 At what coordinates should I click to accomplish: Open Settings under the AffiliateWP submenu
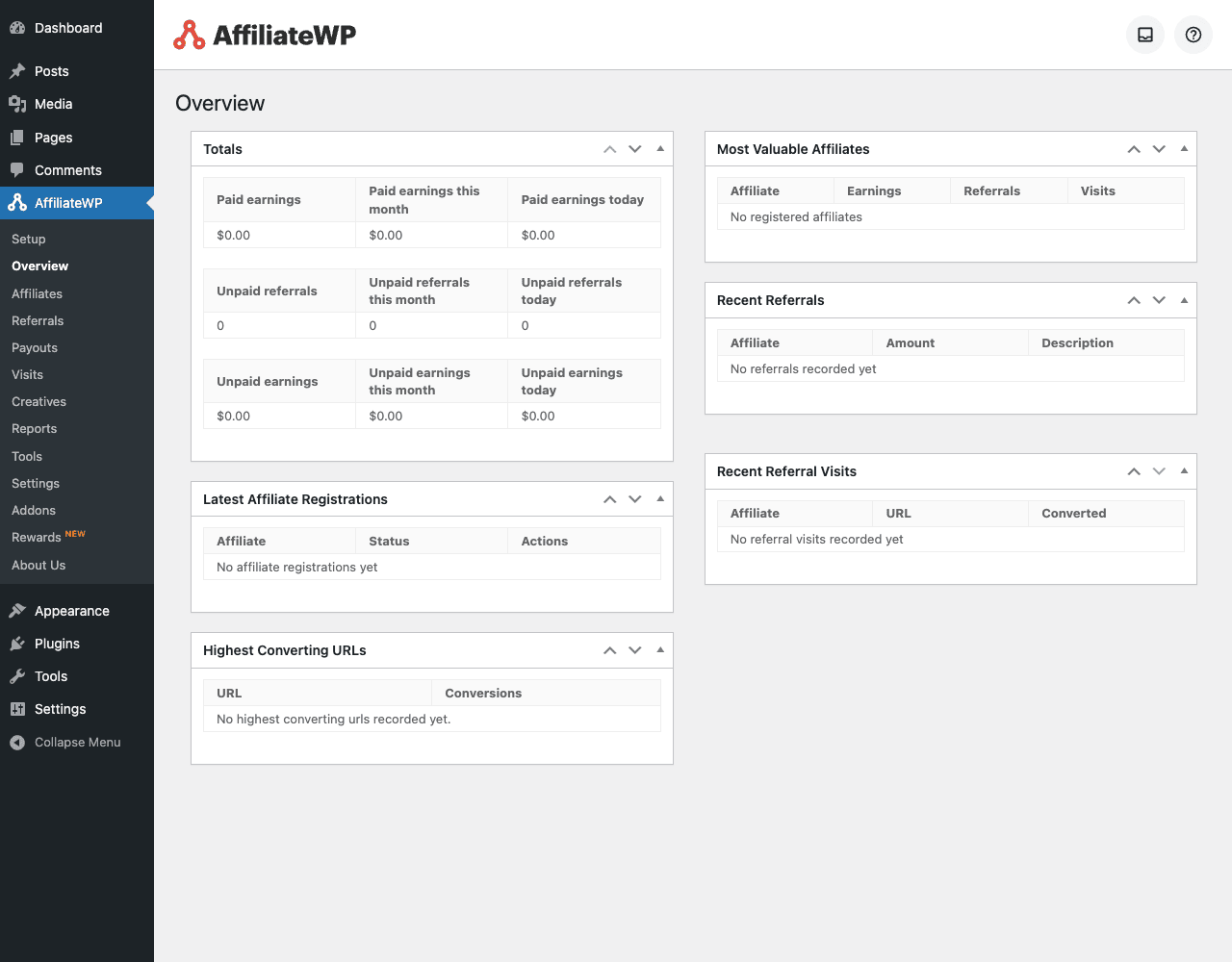point(77,483)
